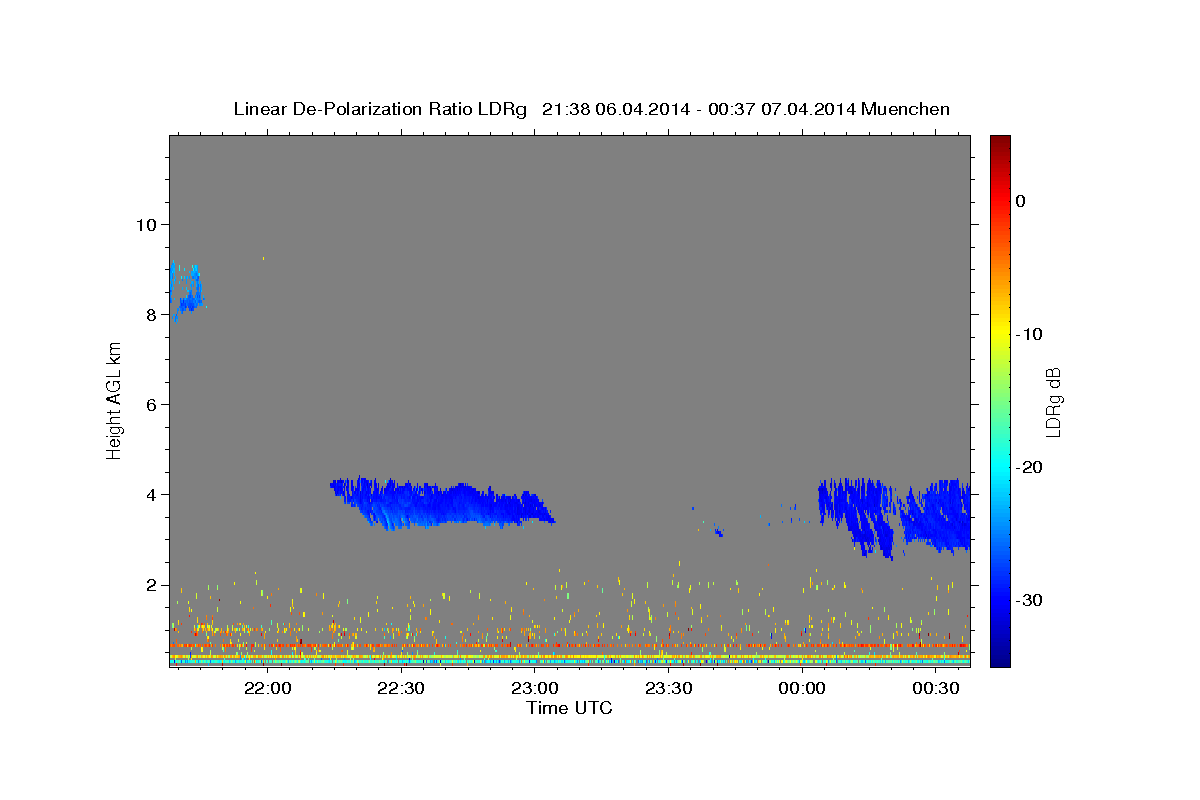Click the "LDRg dB" colorbar label
The image size is (1200, 800).
click(x=1053, y=402)
